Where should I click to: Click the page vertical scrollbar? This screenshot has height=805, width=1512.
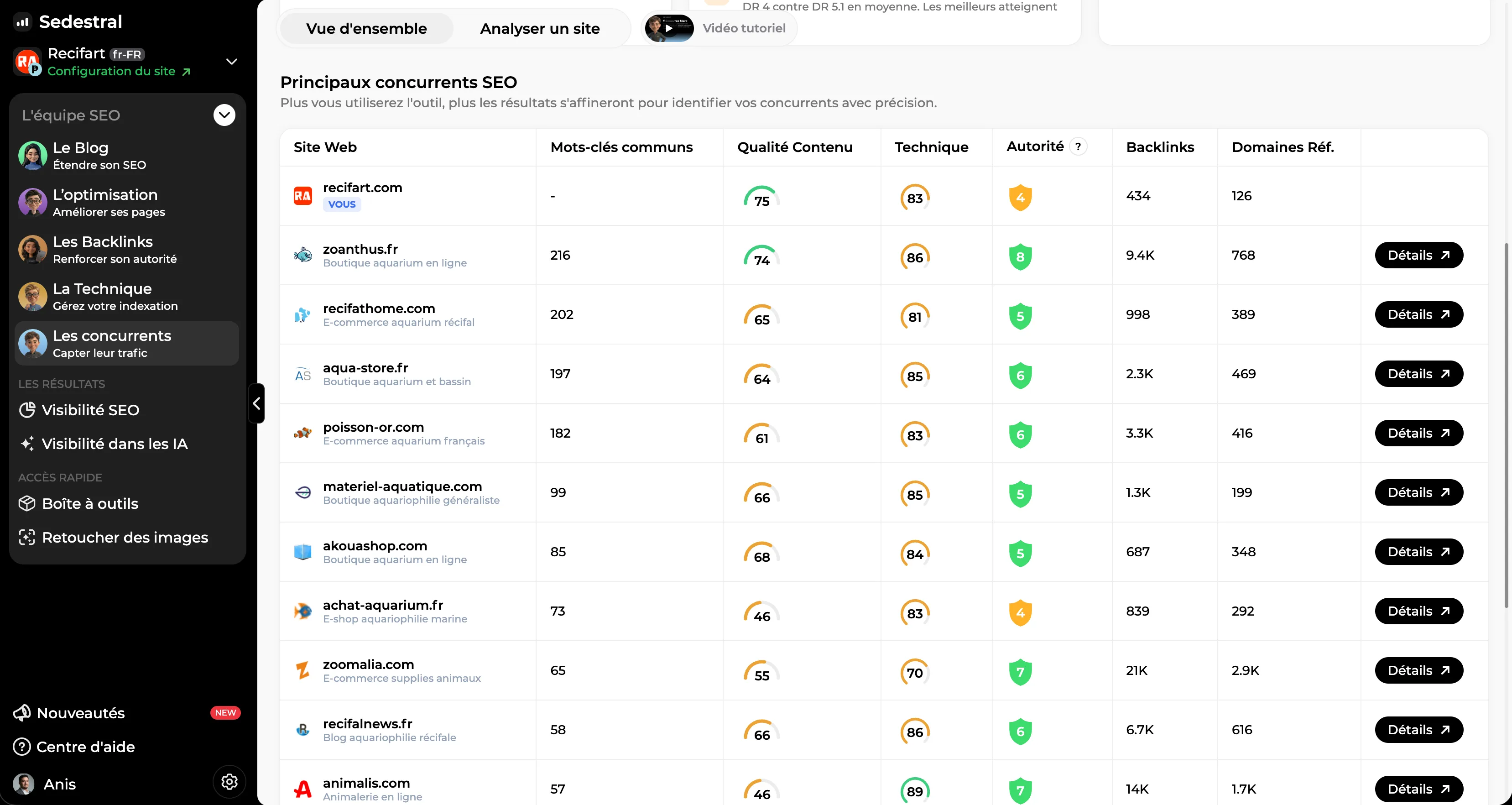pos(1507,425)
